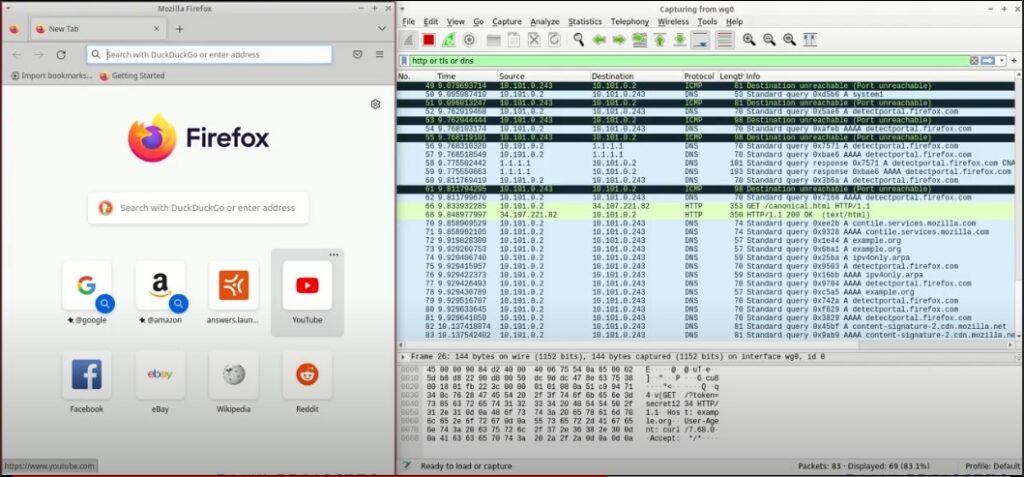Open the display filter history dropdown
This screenshot has width=1024, height=477.
pos(1002,61)
